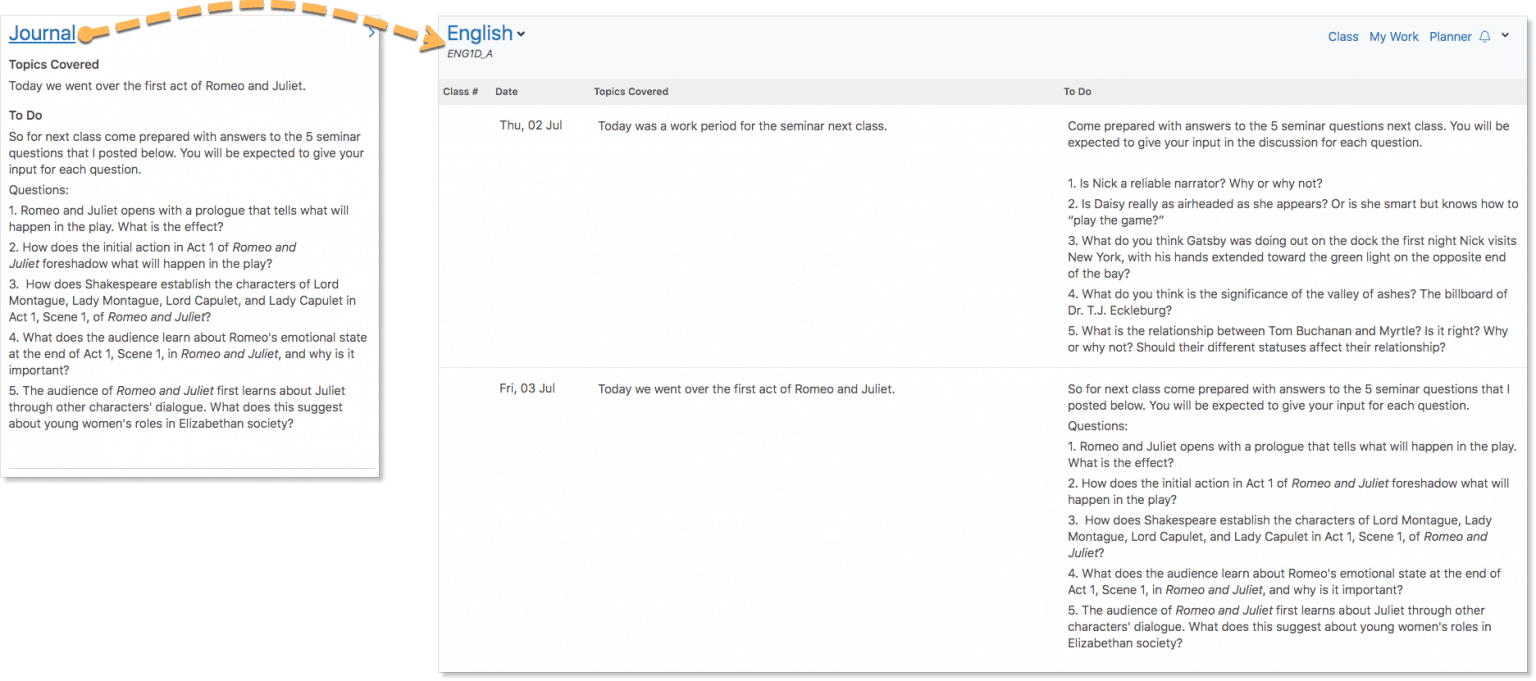1536x681 pixels.
Task: Click the Topics Covered column header
Action: pyautogui.click(x=630, y=91)
